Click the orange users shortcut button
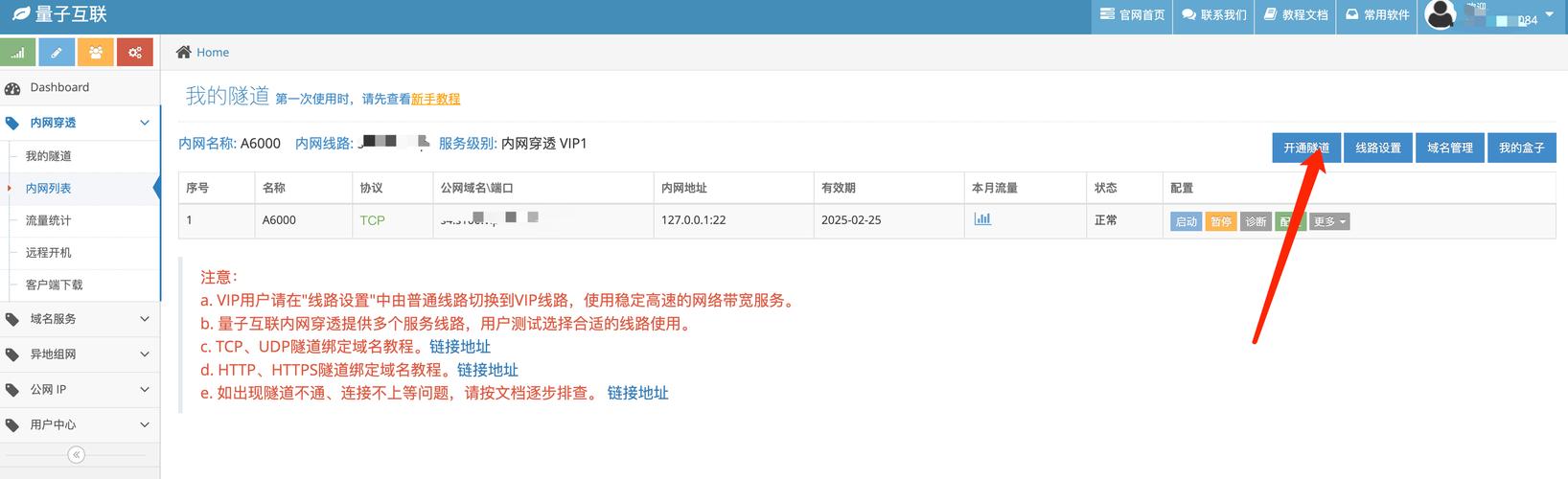The width and height of the screenshot is (1568, 479). coord(96,53)
